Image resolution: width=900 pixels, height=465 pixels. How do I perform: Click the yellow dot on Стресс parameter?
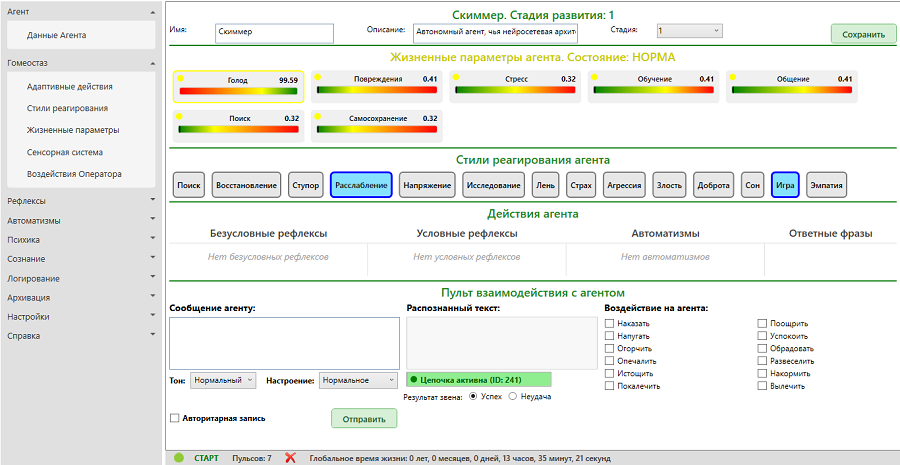click(x=457, y=76)
